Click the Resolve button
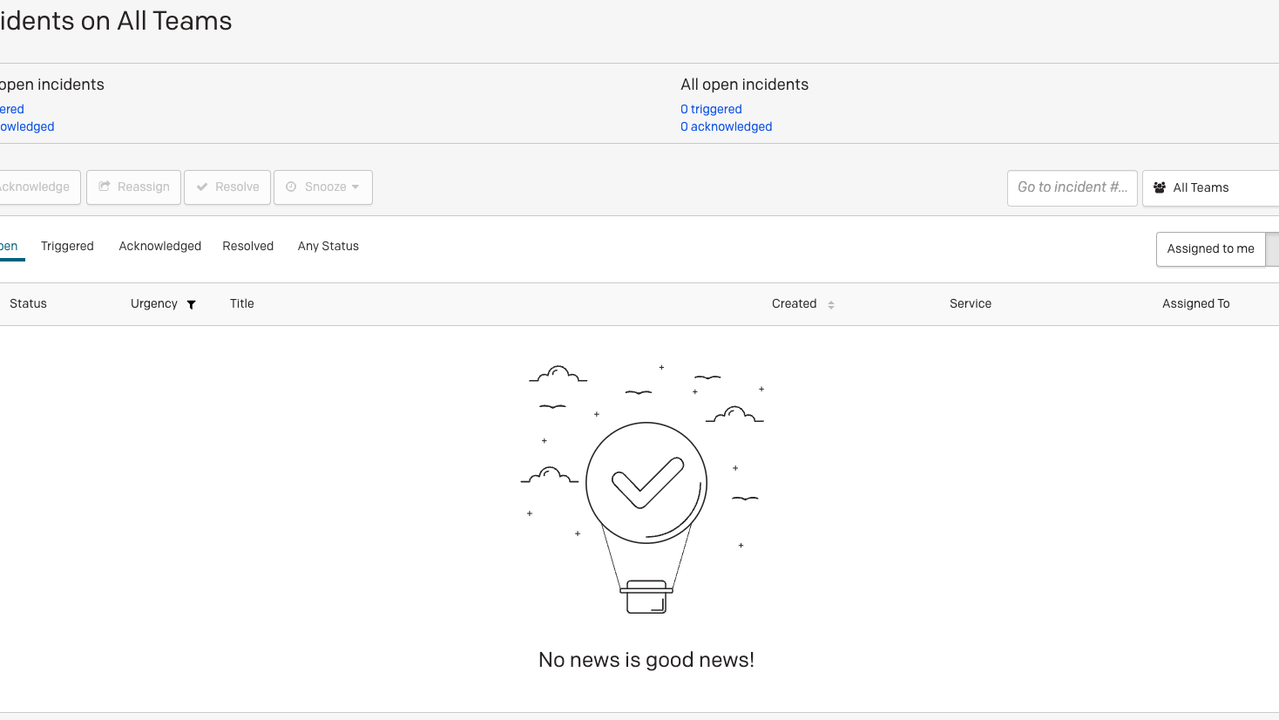This screenshot has height=720, width=1279. 227,187
